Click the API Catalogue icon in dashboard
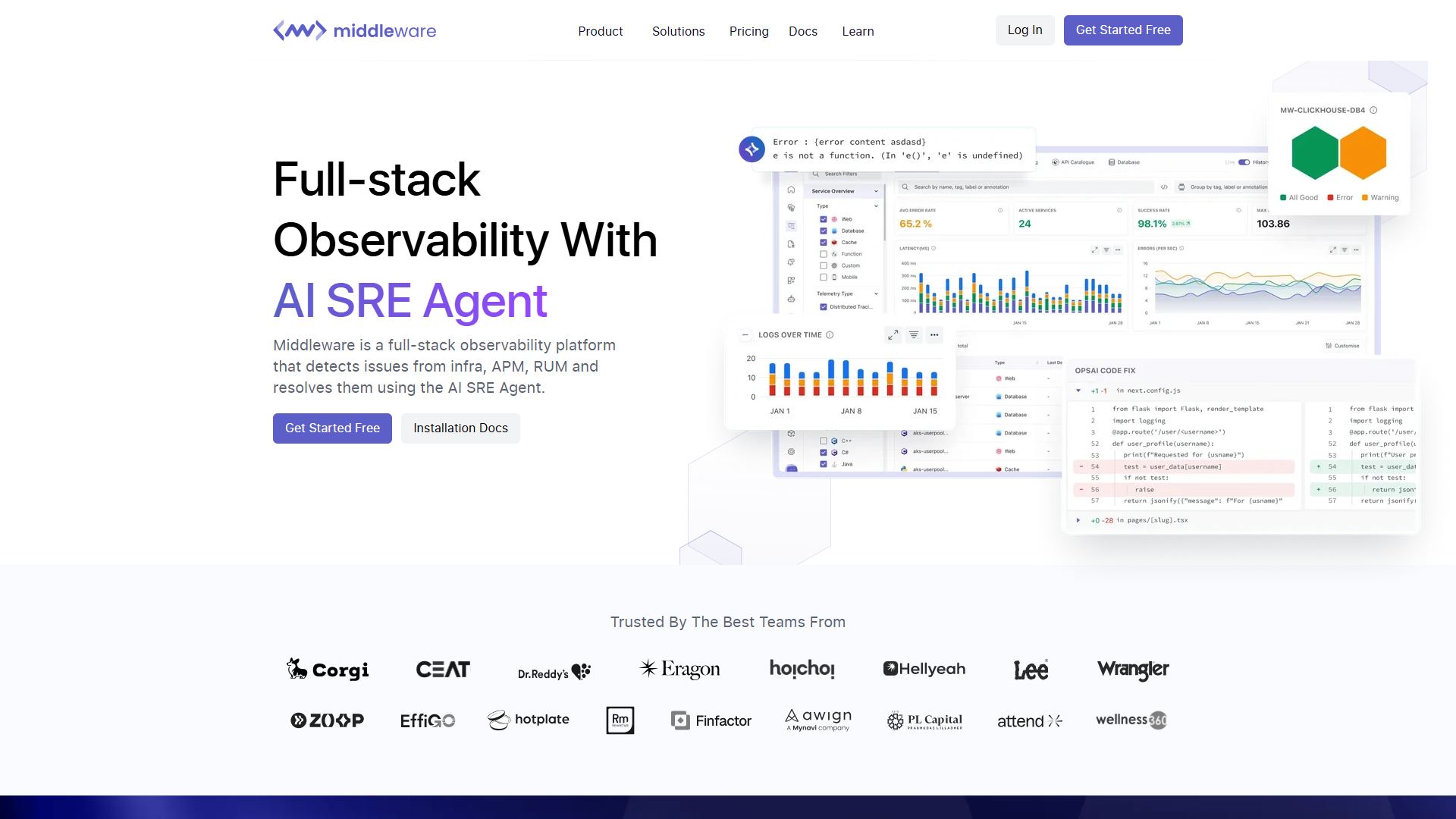Image resolution: width=1456 pixels, height=819 pixels. (1055, 162)
